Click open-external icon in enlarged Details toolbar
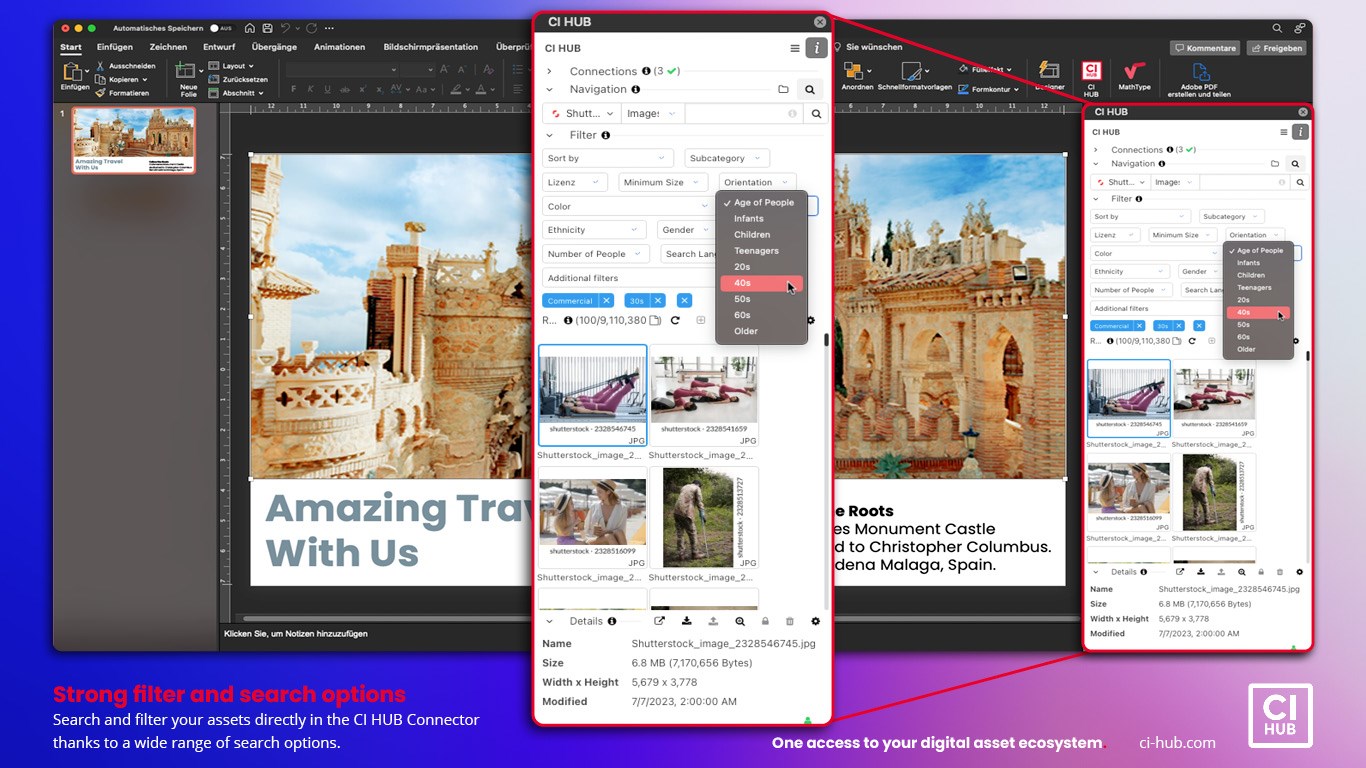The height and width of the screenshot is (768, 1366). pyautogui.click(x=659, y=621)
